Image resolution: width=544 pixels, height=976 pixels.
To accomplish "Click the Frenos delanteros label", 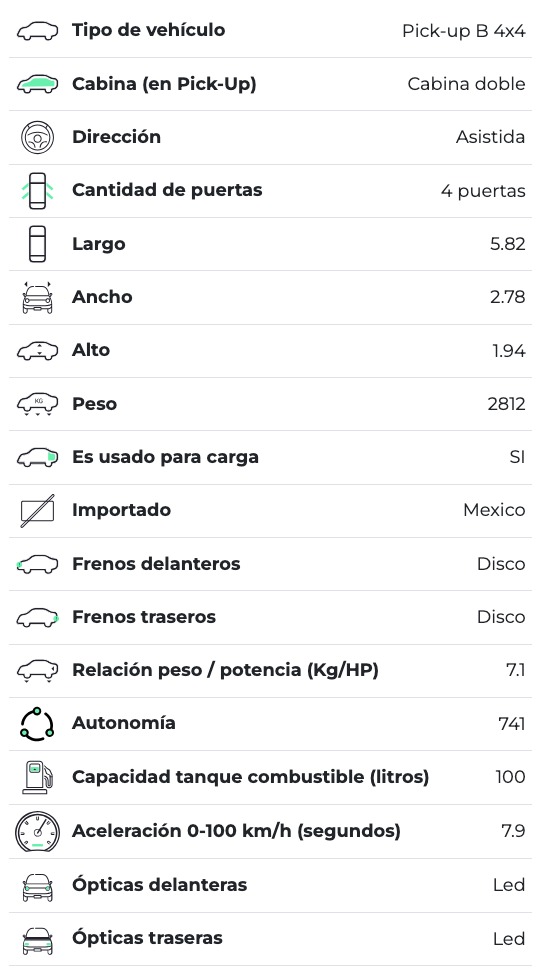I will tap(156, 564).
